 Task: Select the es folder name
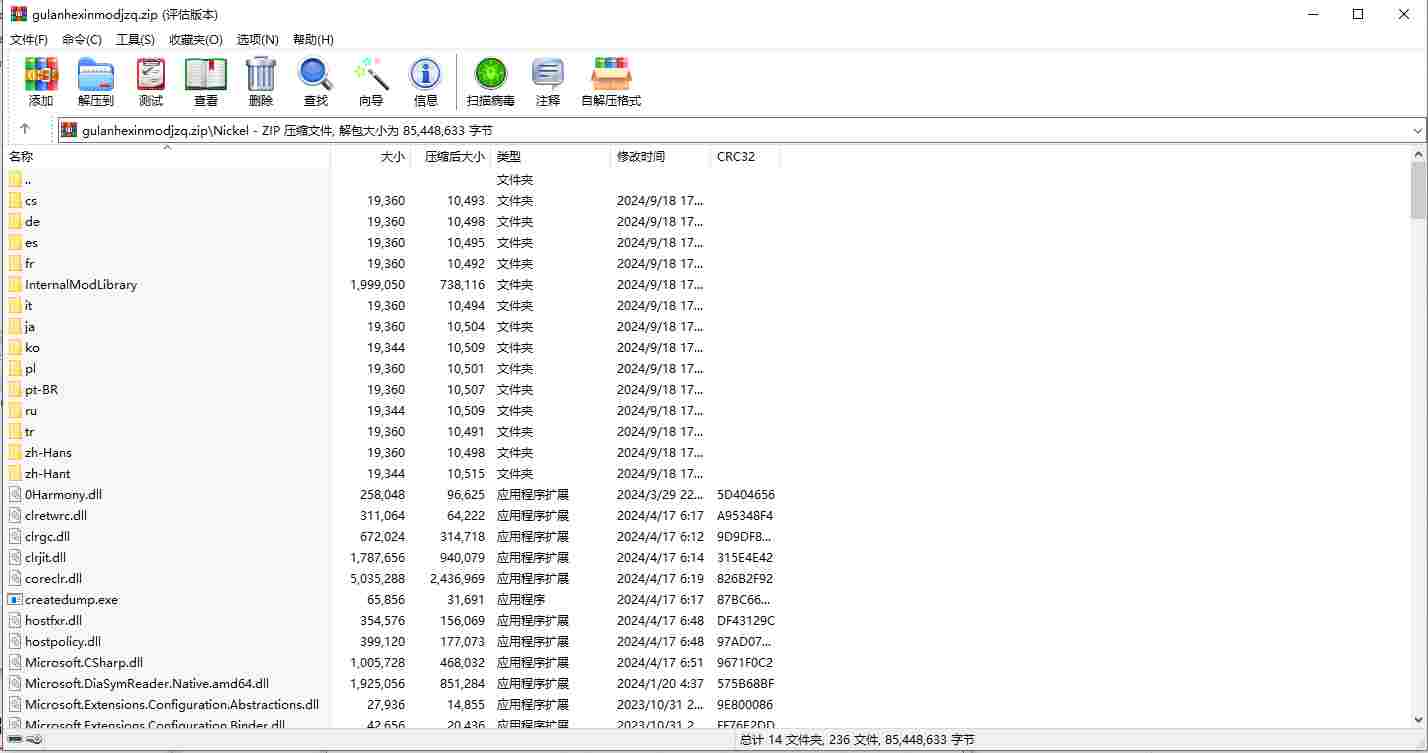(32, 242)
